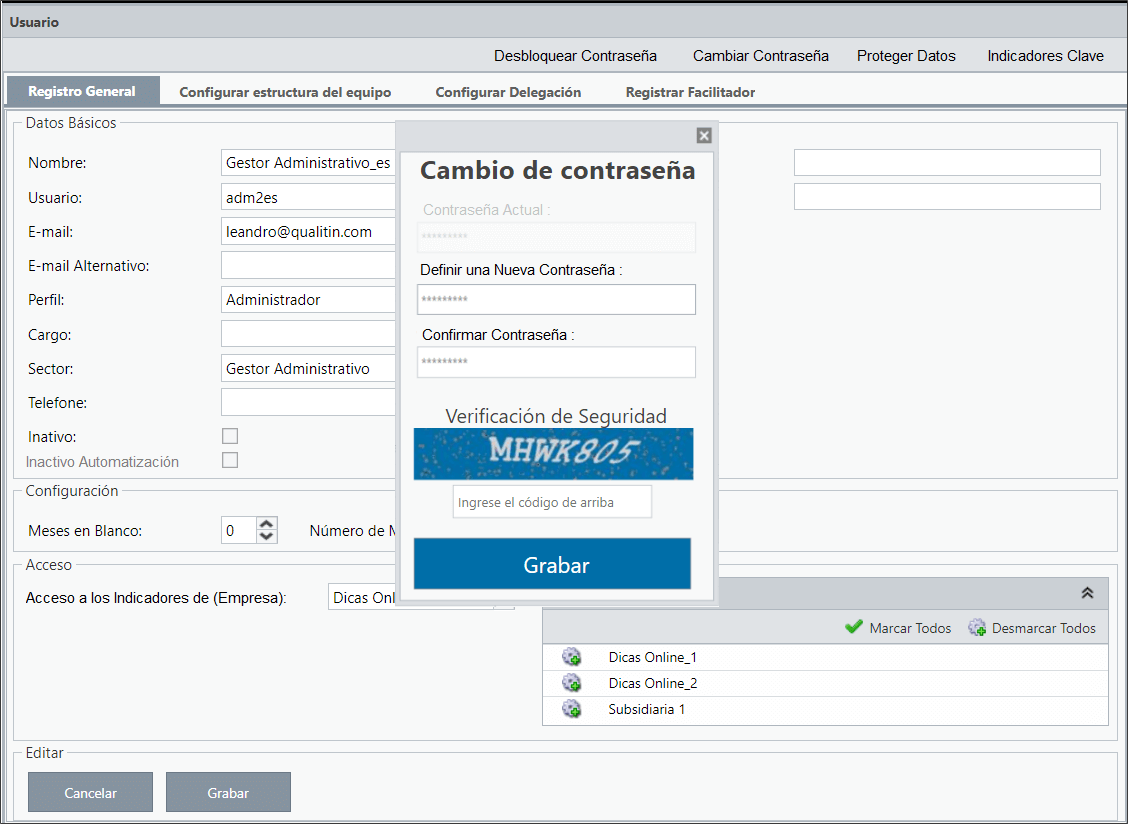
Task: Open the Perfil Administrador combo box
Action: [x=309, y=299]
